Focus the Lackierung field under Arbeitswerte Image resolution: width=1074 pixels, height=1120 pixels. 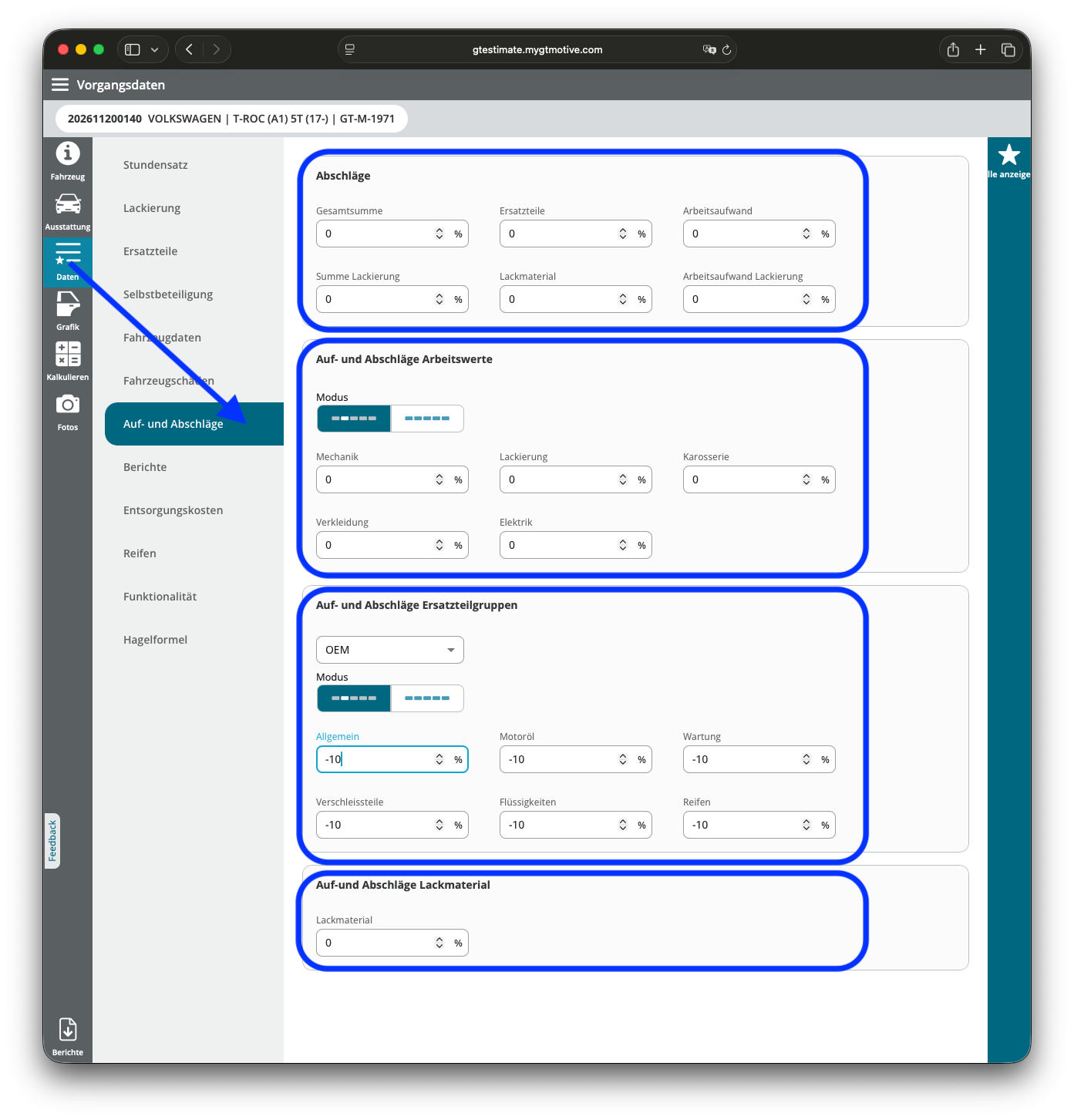576,479
